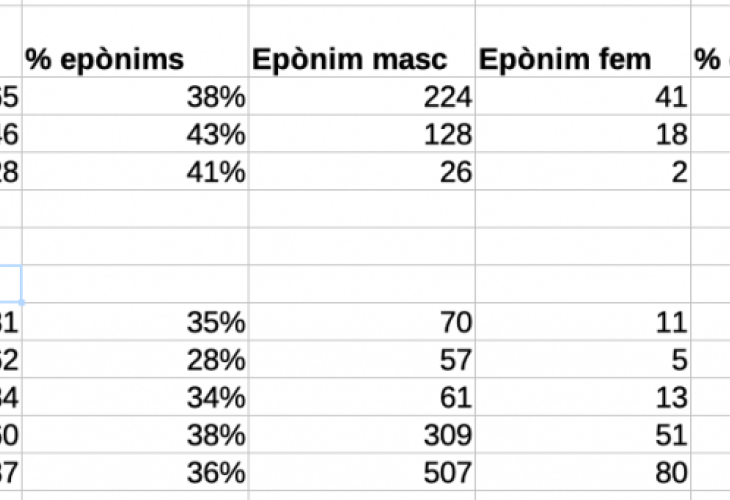
Task: Select the cell with value 70
Action: 362,322
